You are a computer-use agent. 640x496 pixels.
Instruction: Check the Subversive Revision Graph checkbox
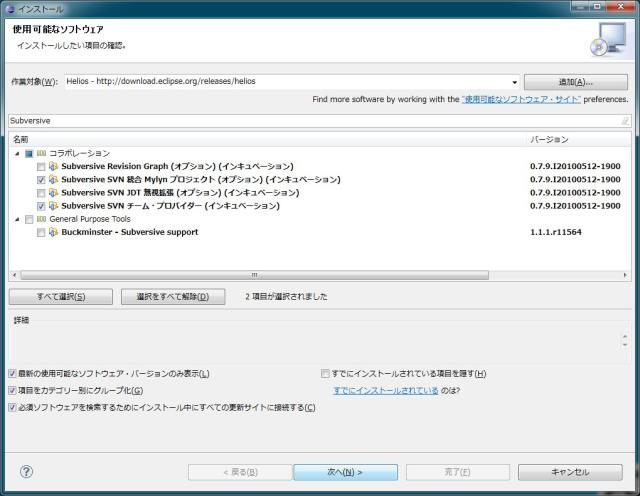pyautogui.click(x=41, y=166)
